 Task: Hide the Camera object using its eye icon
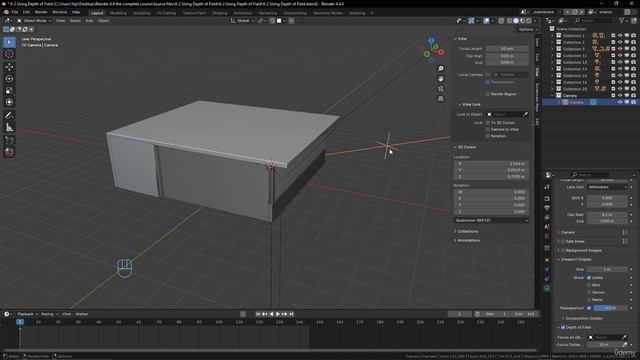(620, 102)
